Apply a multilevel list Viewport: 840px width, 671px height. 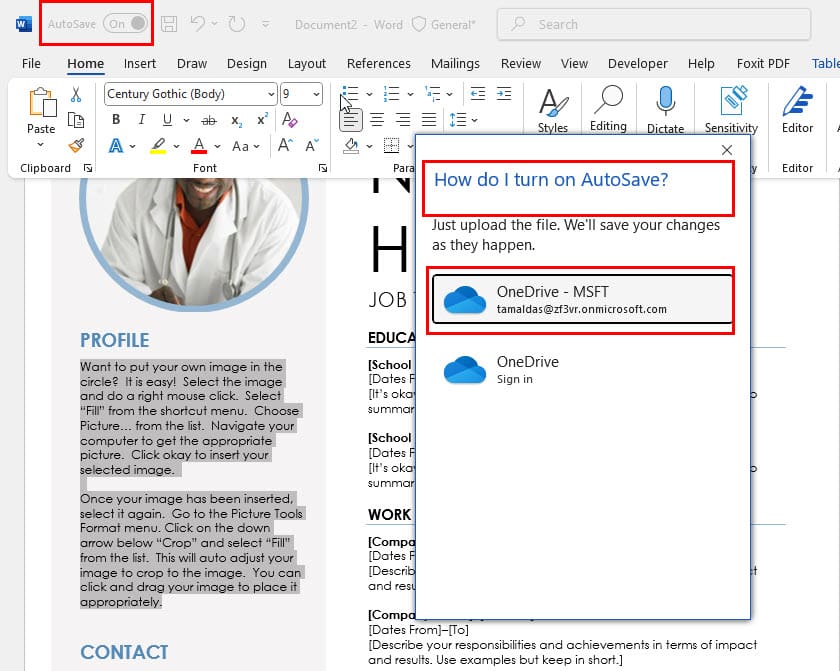coord(432,94)
